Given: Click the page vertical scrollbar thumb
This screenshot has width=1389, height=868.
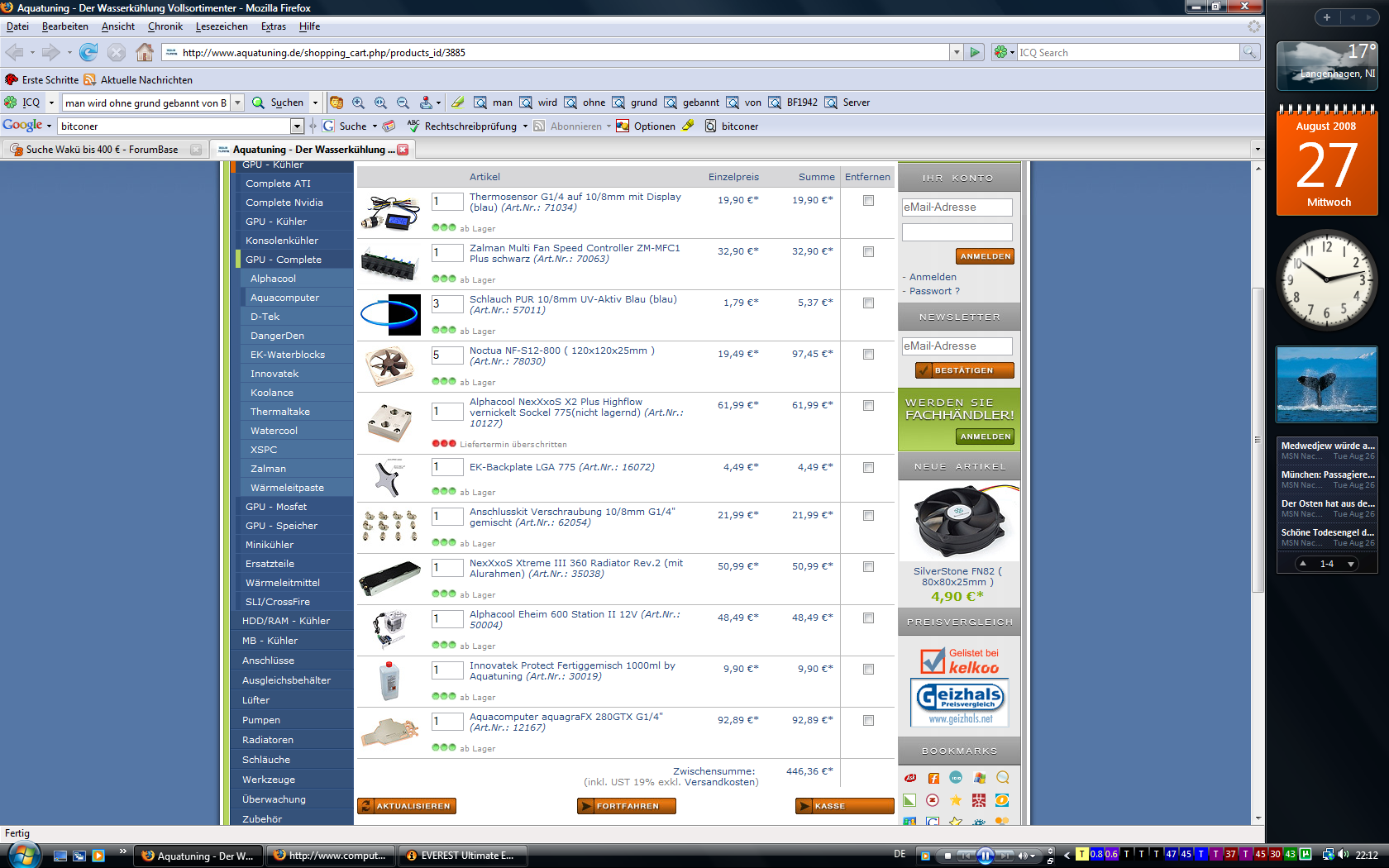Looking at the screenshot, I should pyautogui.click(x=1258, y=440).
